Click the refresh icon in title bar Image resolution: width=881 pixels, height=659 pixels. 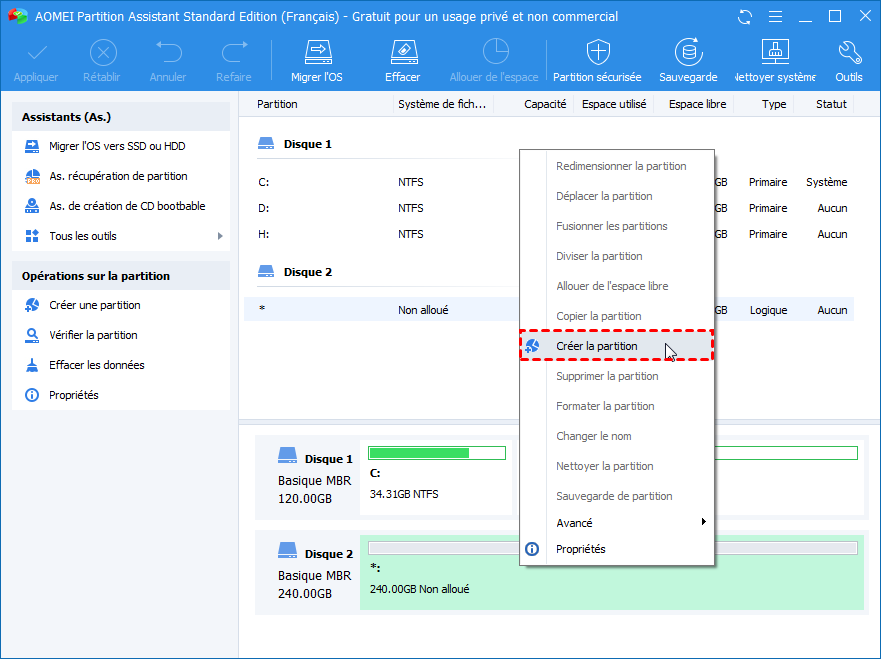[744, 17]
